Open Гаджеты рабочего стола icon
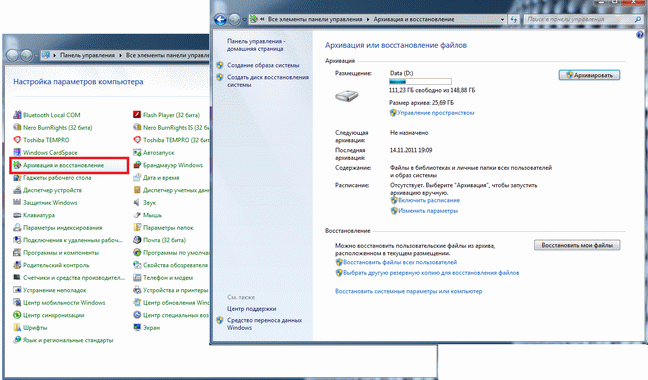 pyautogui.click(x=17, y=178)
